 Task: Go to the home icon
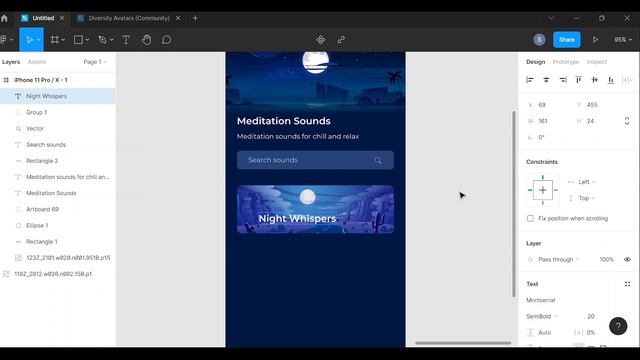[4, 18]
